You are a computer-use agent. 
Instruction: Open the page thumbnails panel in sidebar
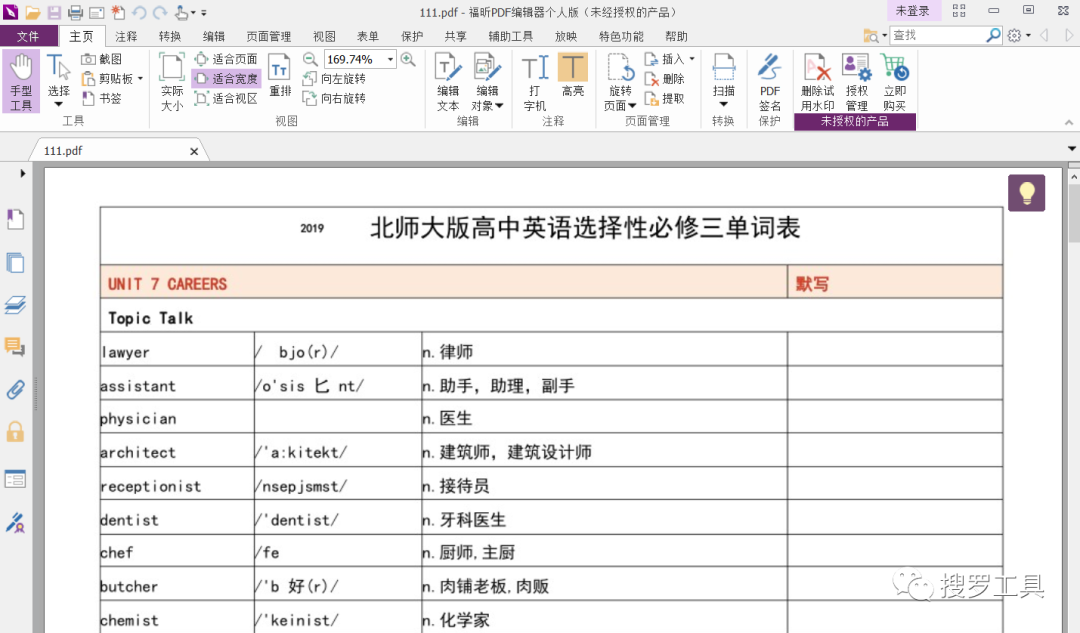(15, 262)
